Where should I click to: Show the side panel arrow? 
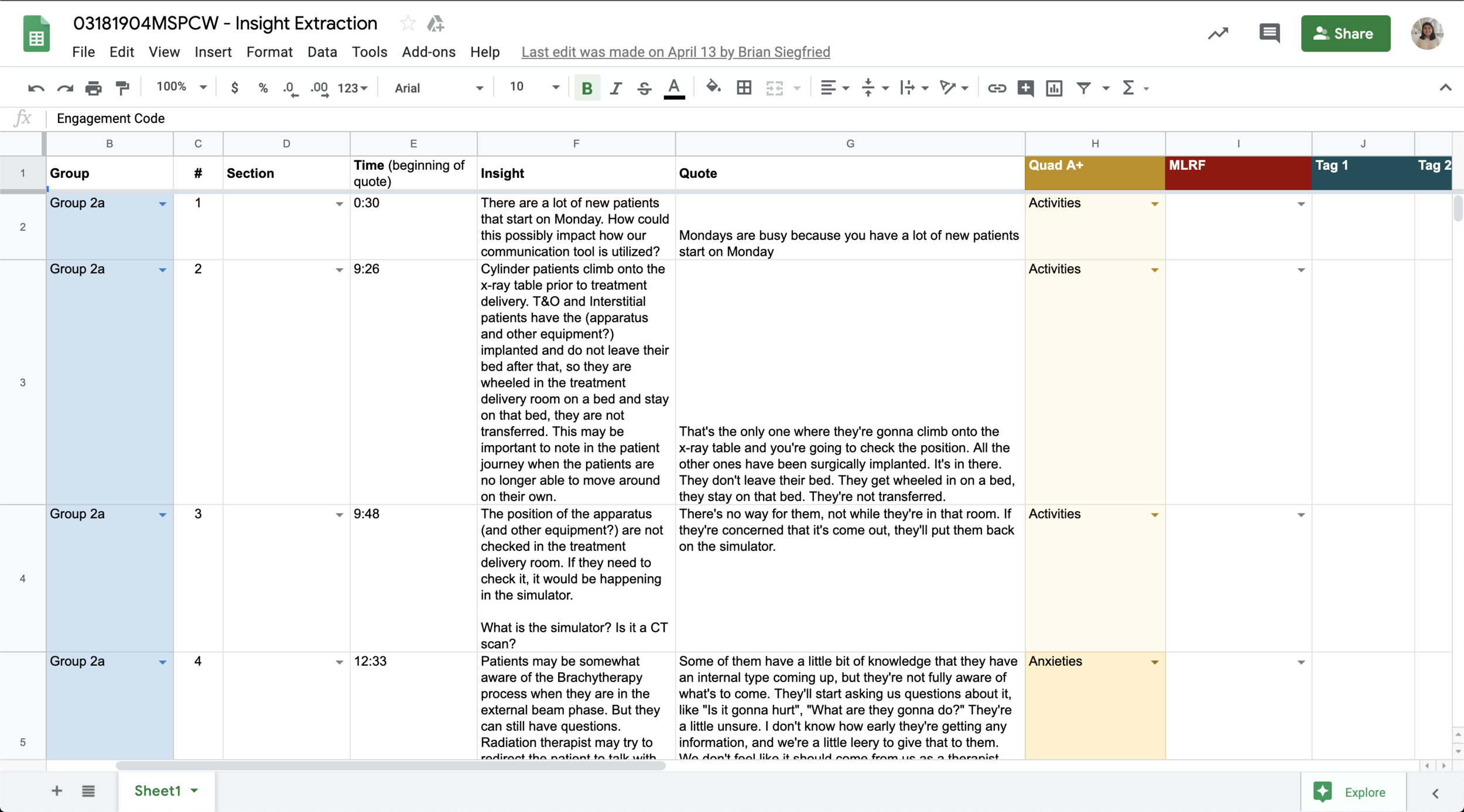click(x=1435, y=793)
